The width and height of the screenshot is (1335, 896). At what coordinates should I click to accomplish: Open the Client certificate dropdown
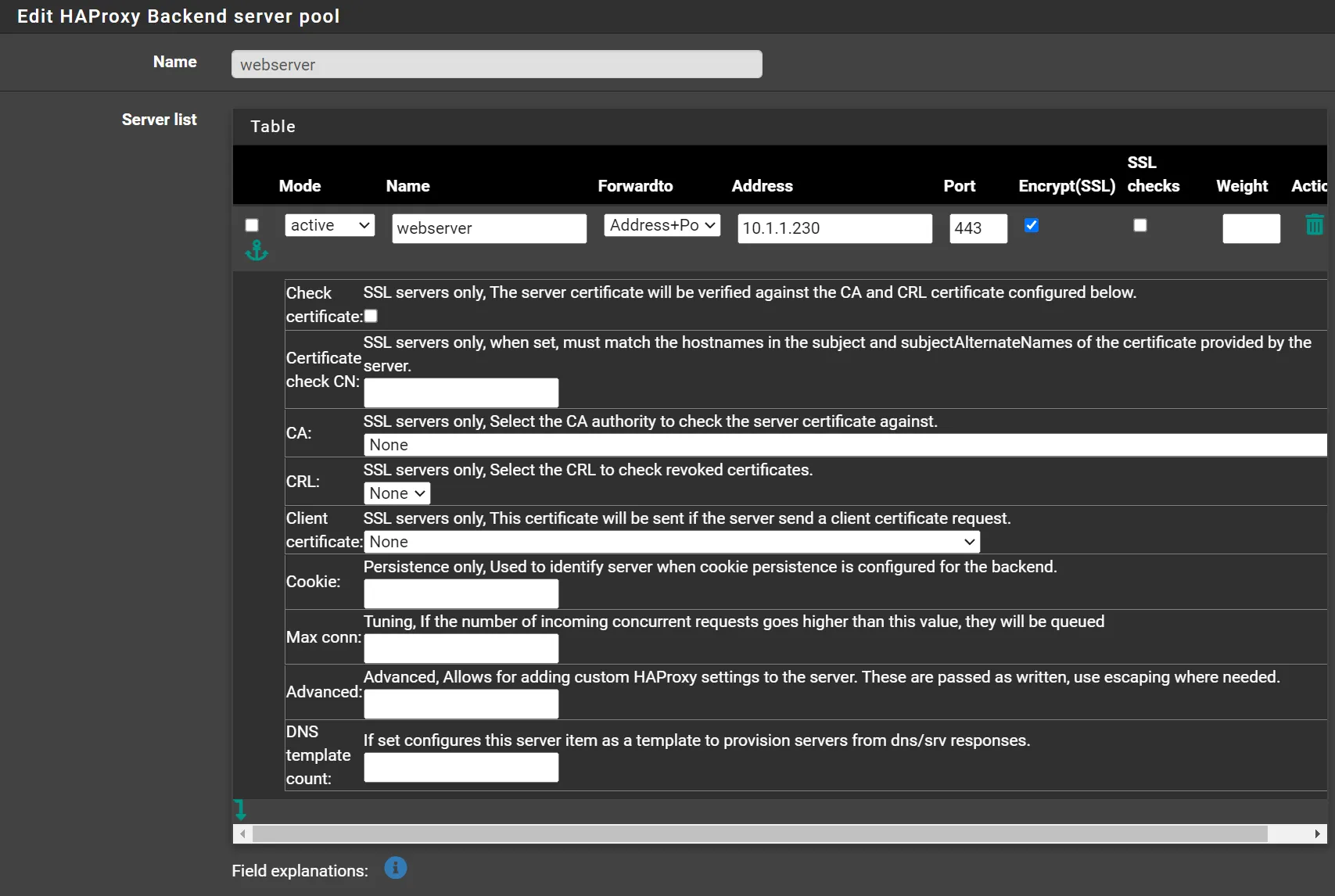pyautogui.click(x=673, y=541)
